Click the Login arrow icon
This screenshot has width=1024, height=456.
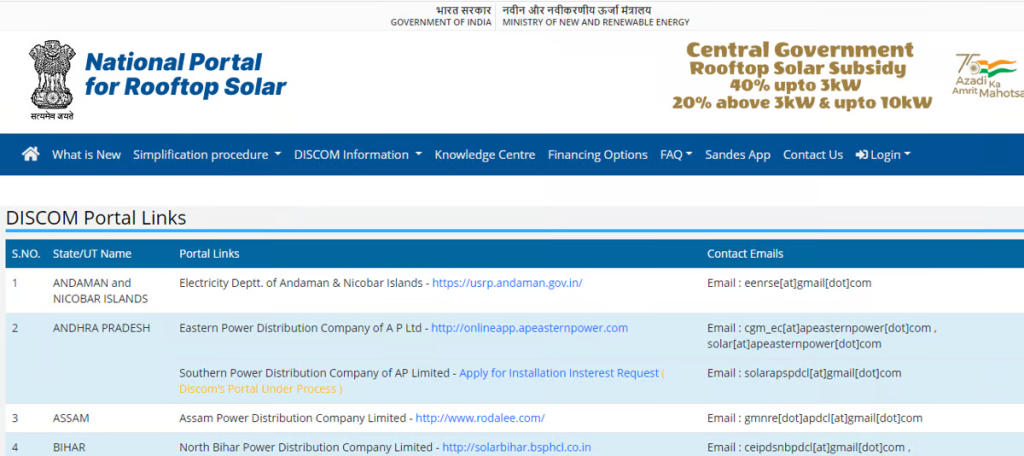click(861, 155)
